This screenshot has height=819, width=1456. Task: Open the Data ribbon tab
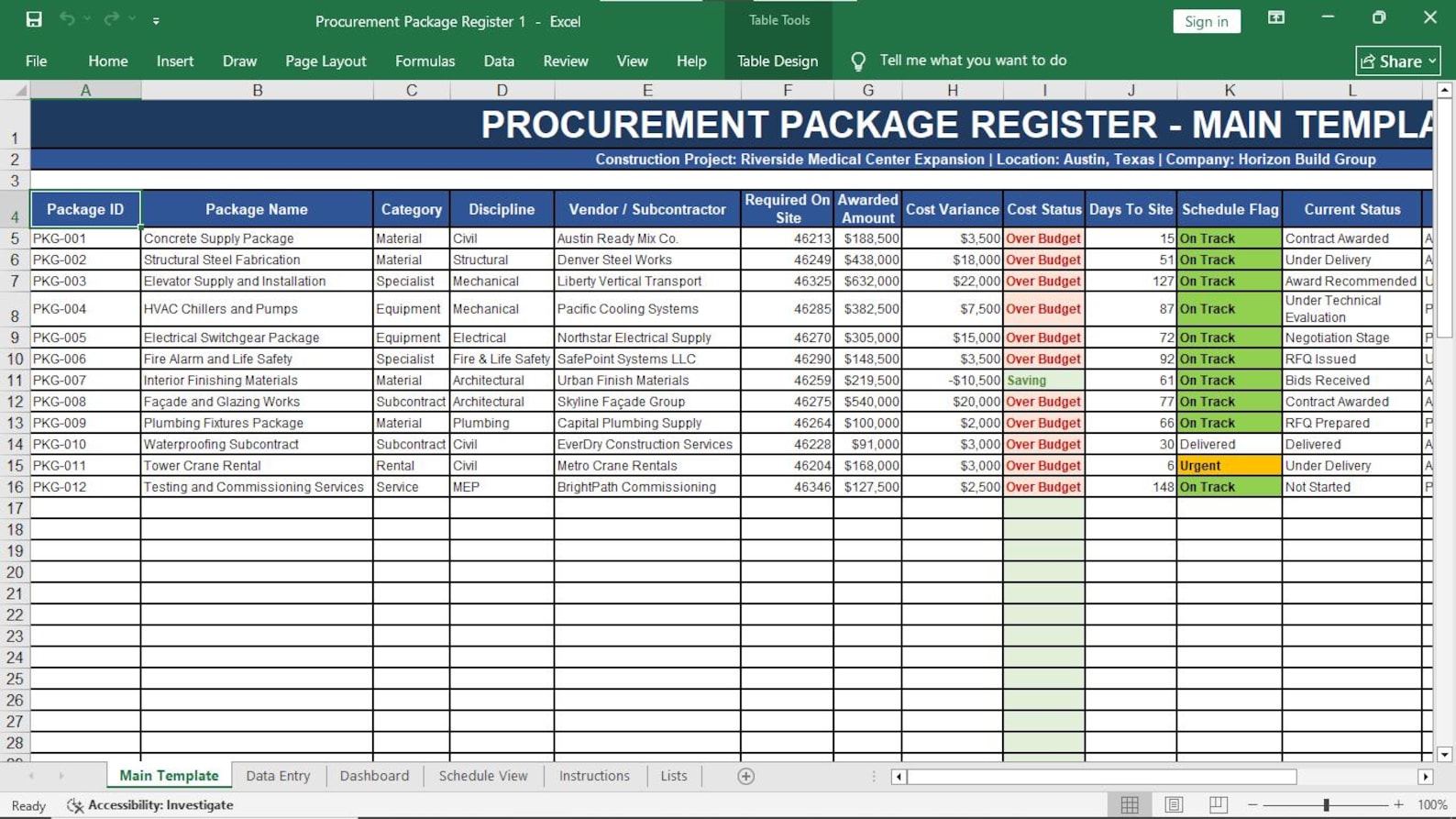[x=499, y=61]
